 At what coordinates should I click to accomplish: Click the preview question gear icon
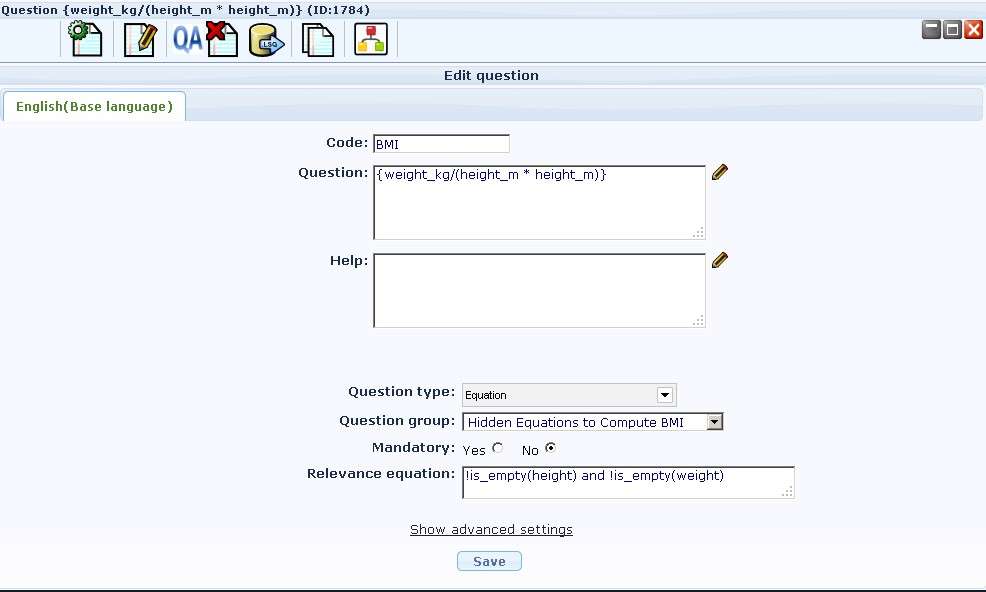click(86, 40)
